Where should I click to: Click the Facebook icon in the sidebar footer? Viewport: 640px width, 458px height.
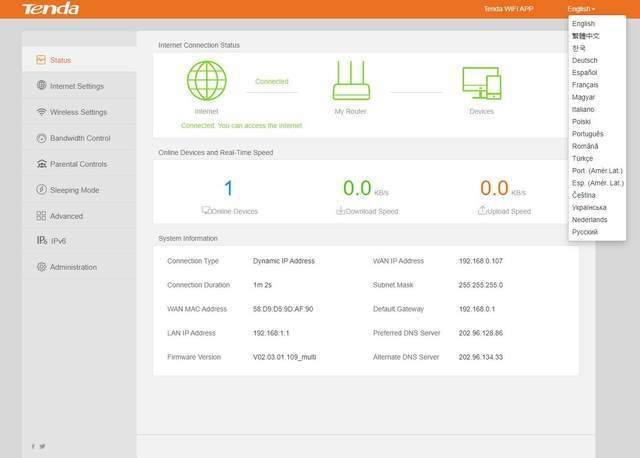pyautogui.click(x=32, y=446)
